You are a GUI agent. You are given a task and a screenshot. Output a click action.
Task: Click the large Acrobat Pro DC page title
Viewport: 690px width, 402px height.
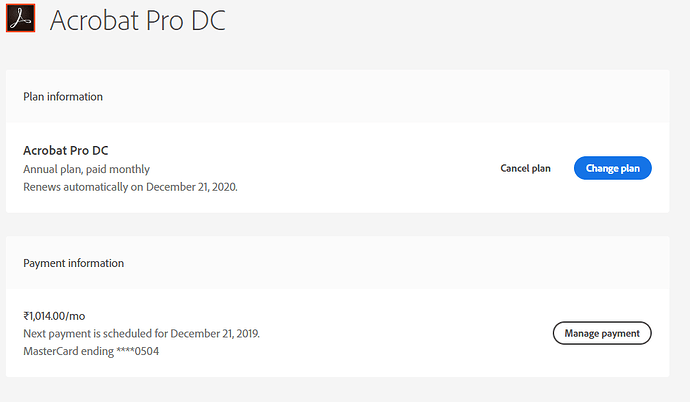pos(137,19)
